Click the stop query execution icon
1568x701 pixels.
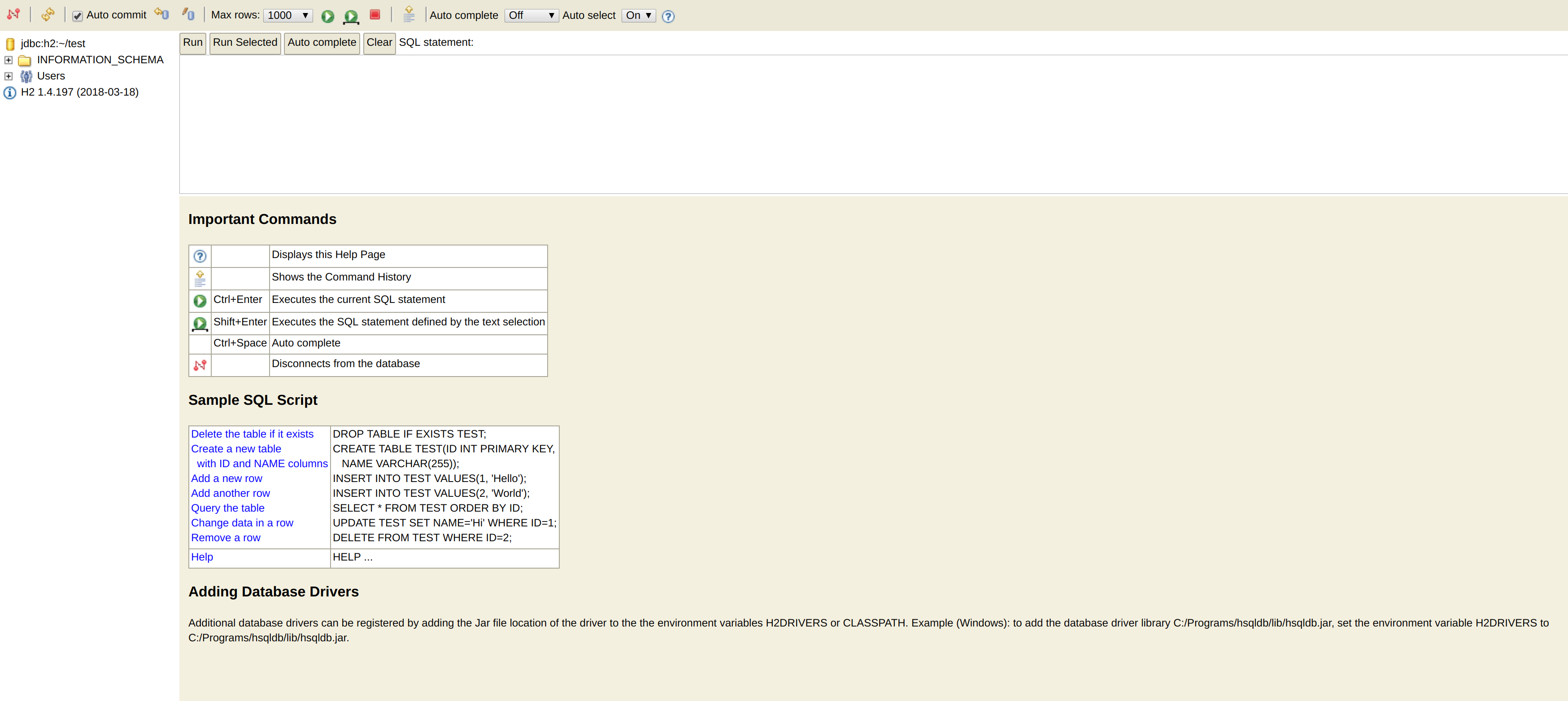tap(376, 15)
